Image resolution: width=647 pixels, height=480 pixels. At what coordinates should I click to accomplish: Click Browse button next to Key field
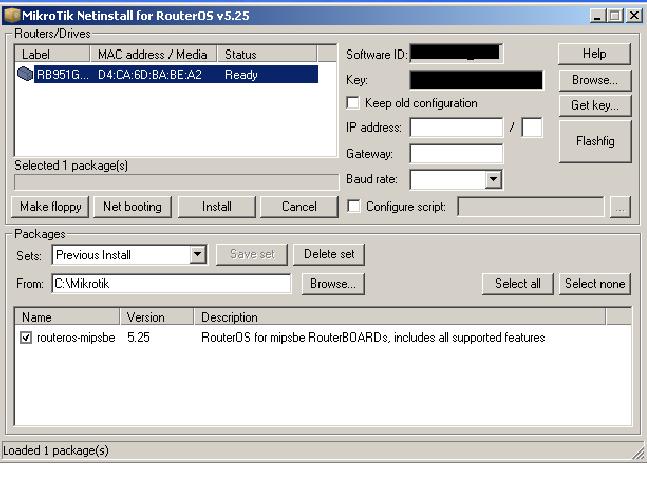coord(595,80)
